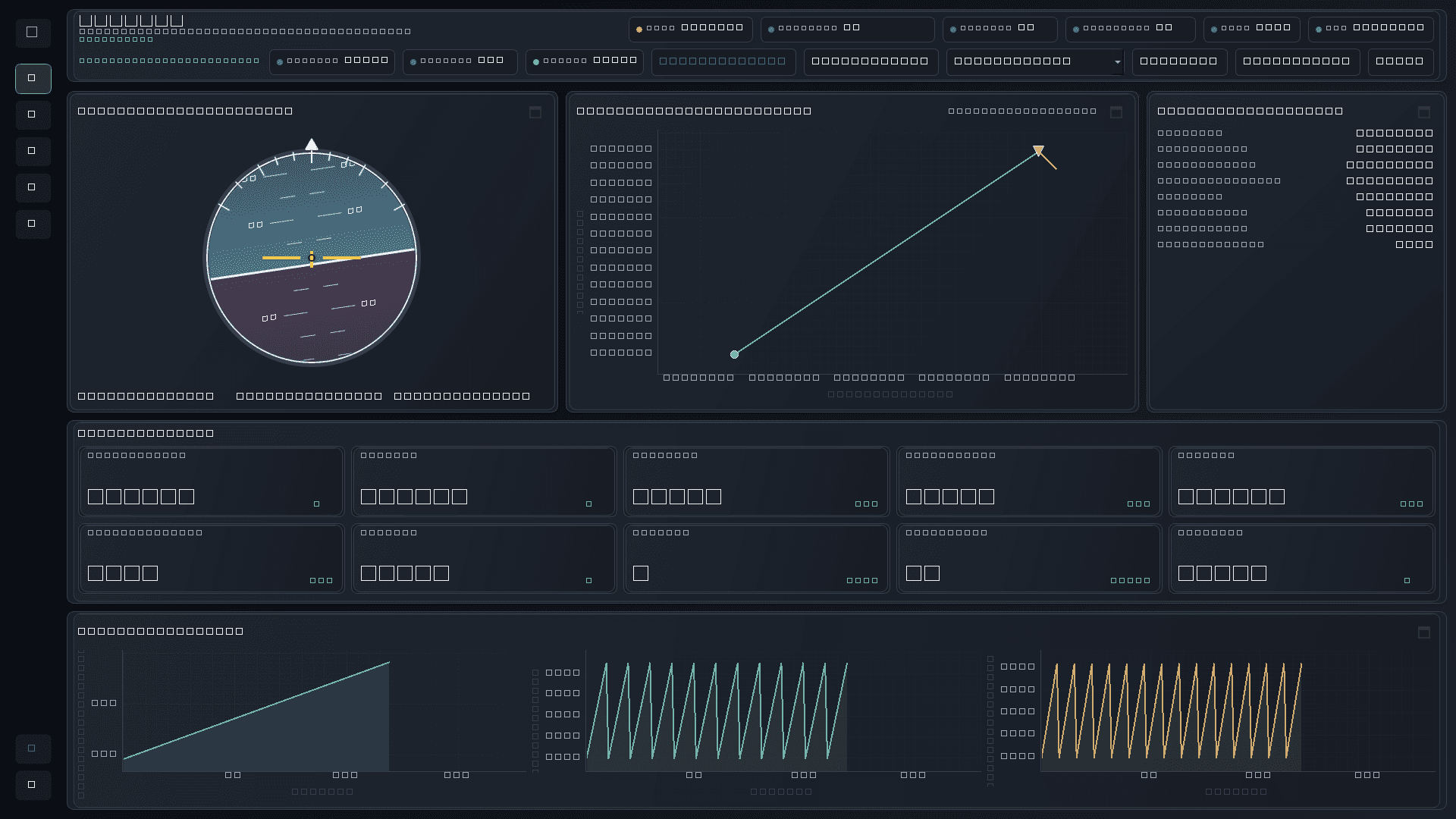Click the teal filled area ramp chart
This screenshot has width=1456, height=819.
click(x=256, y=717)
